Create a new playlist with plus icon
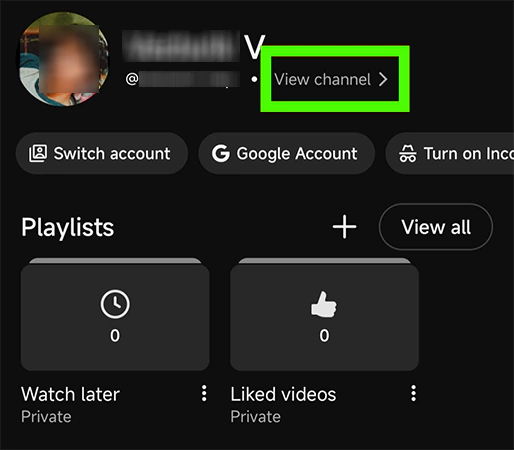 tap(344, 227)
